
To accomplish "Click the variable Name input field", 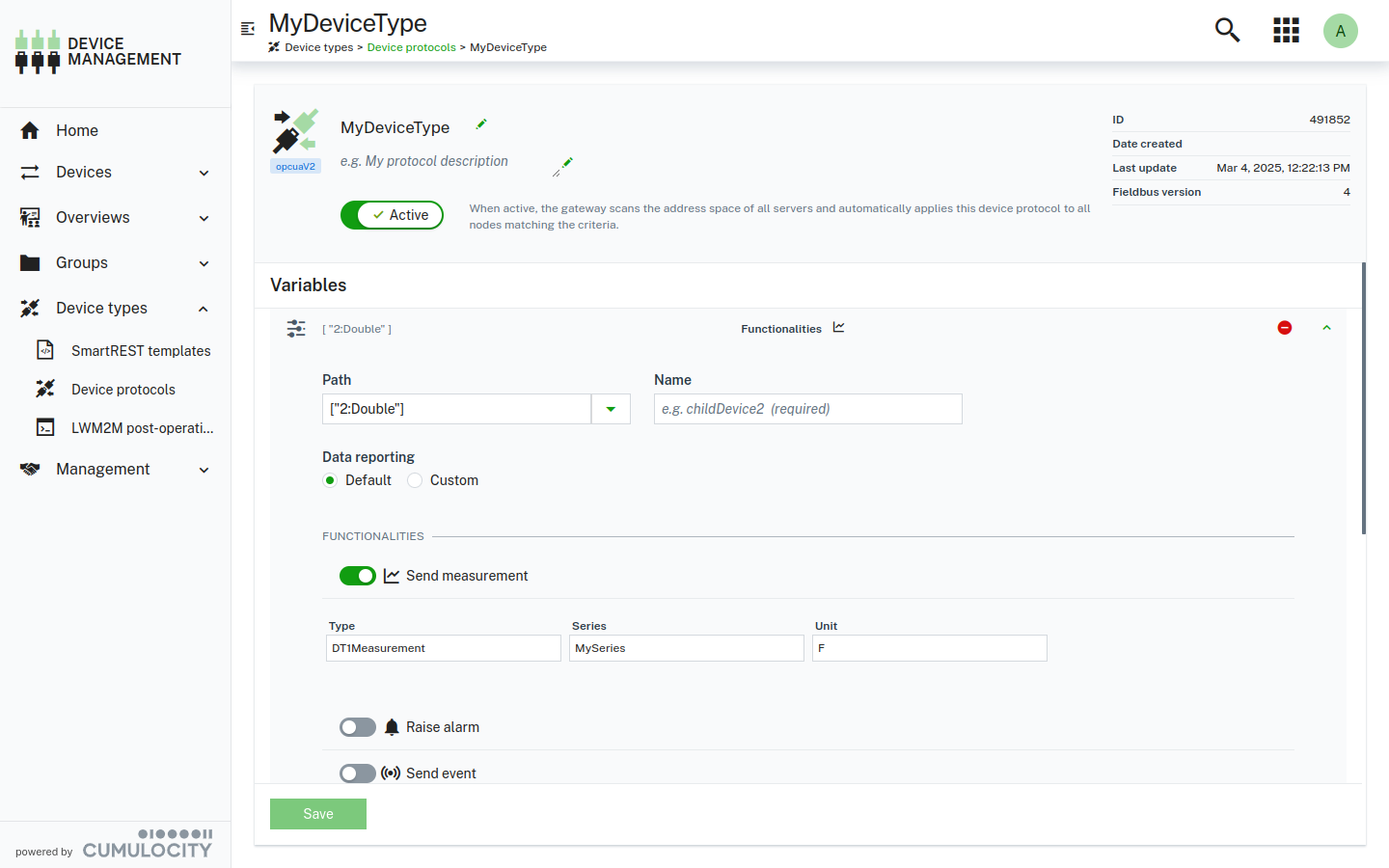I will tap(807, 409).
